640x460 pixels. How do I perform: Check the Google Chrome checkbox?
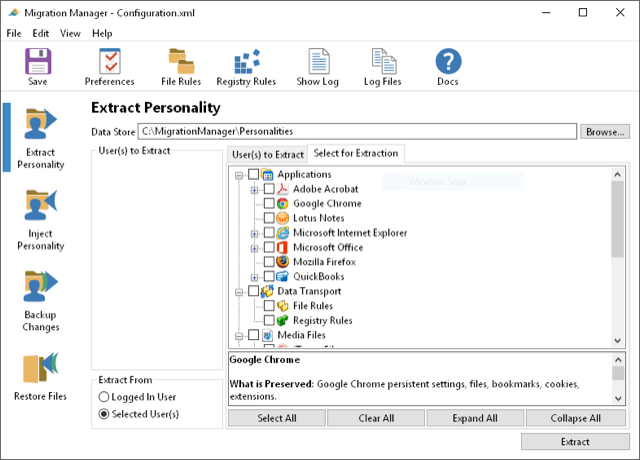(x=269, y=204)
